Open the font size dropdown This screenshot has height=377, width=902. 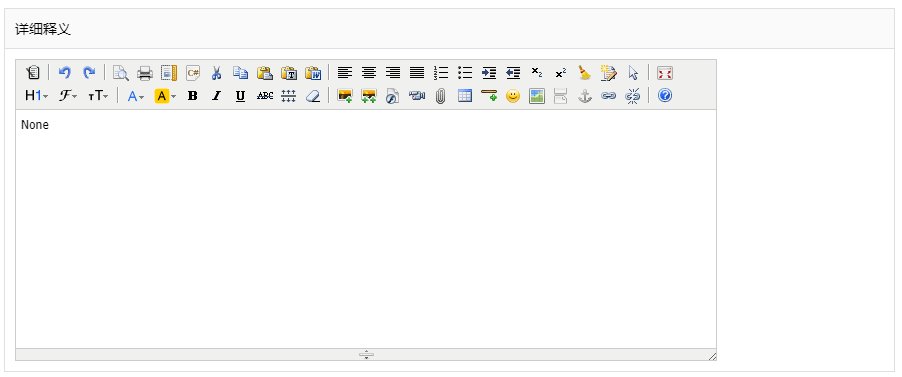point(98,96)
